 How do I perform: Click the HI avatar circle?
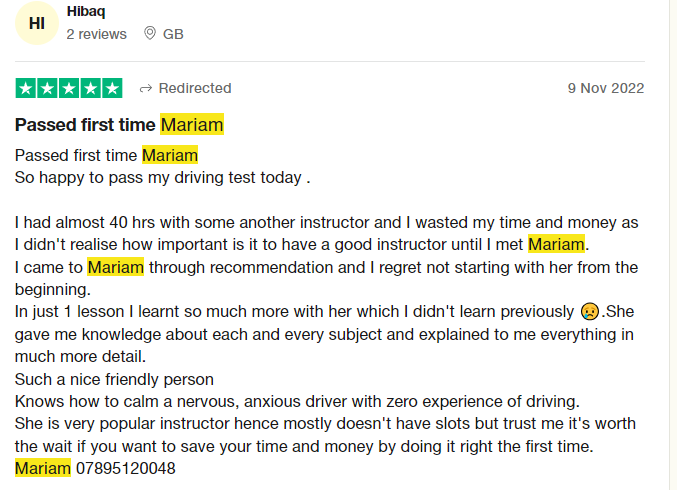(37, 23)
